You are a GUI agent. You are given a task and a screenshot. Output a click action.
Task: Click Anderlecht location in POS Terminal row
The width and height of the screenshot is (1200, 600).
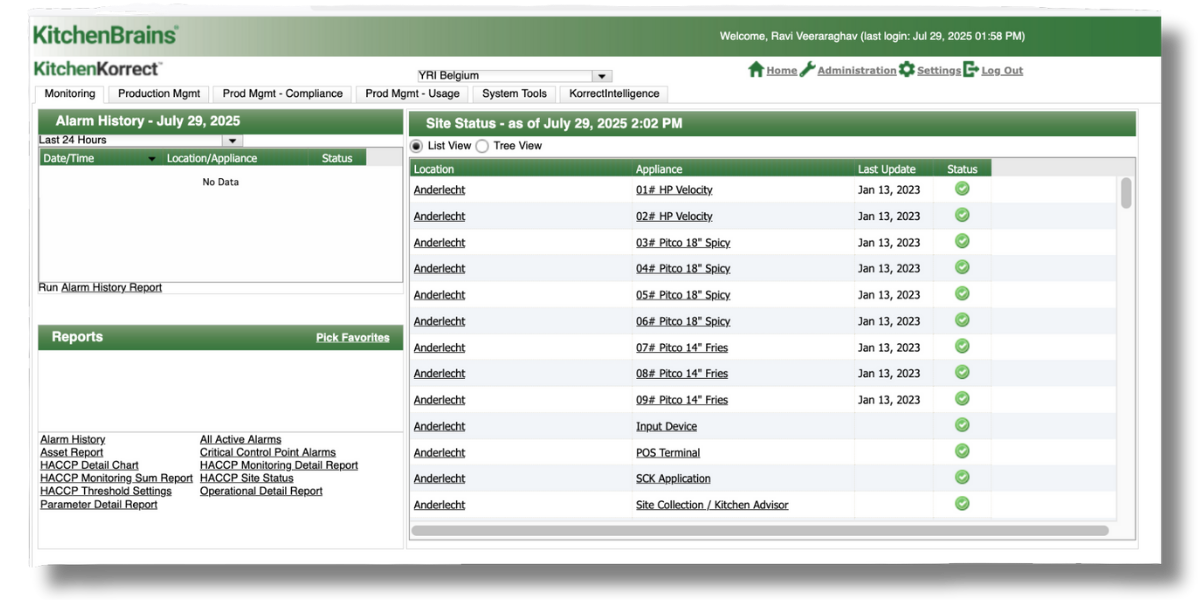pos(440,453)
